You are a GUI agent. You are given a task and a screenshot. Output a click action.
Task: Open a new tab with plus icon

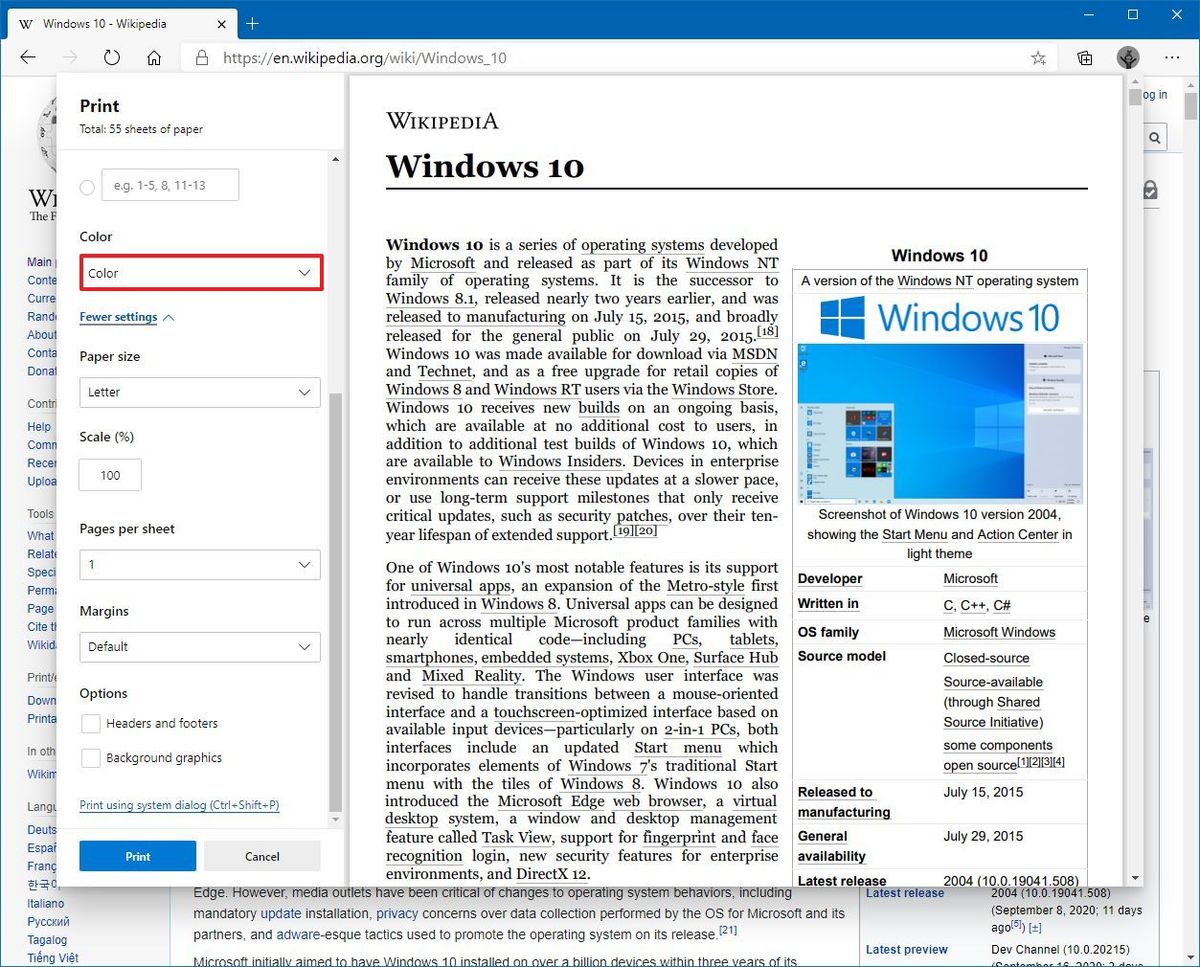pos(252,23)
